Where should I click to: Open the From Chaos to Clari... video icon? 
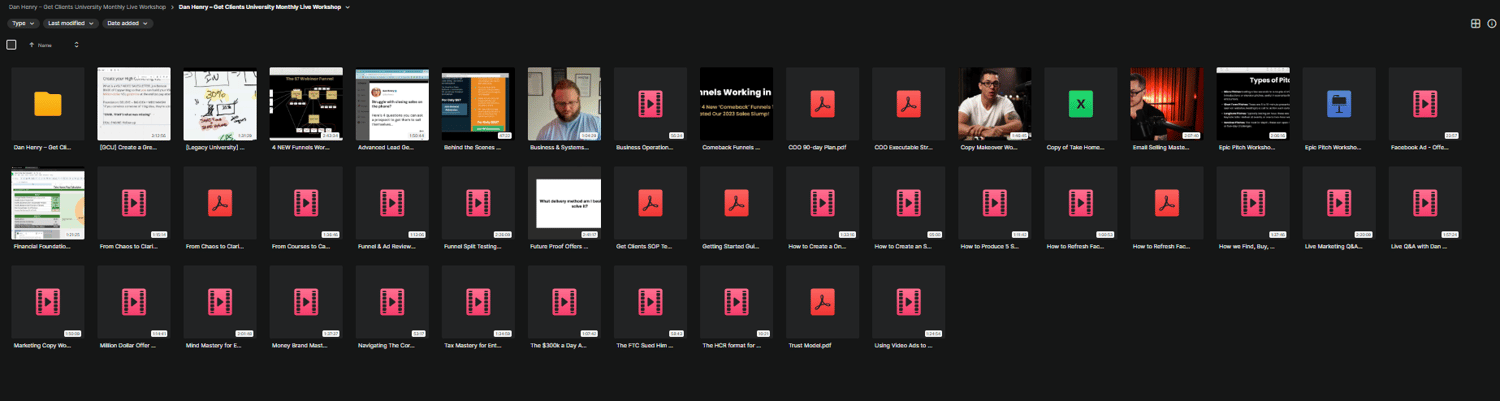point(134,203)
